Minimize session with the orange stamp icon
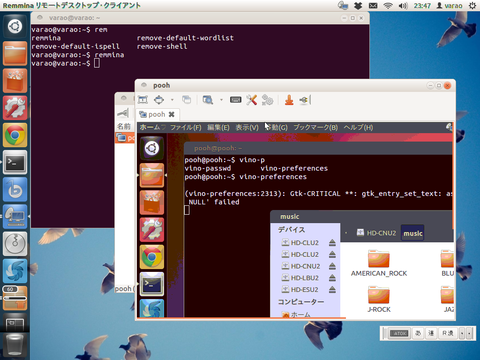This screenshot has height=360, width=480. [x=289, y=100]
